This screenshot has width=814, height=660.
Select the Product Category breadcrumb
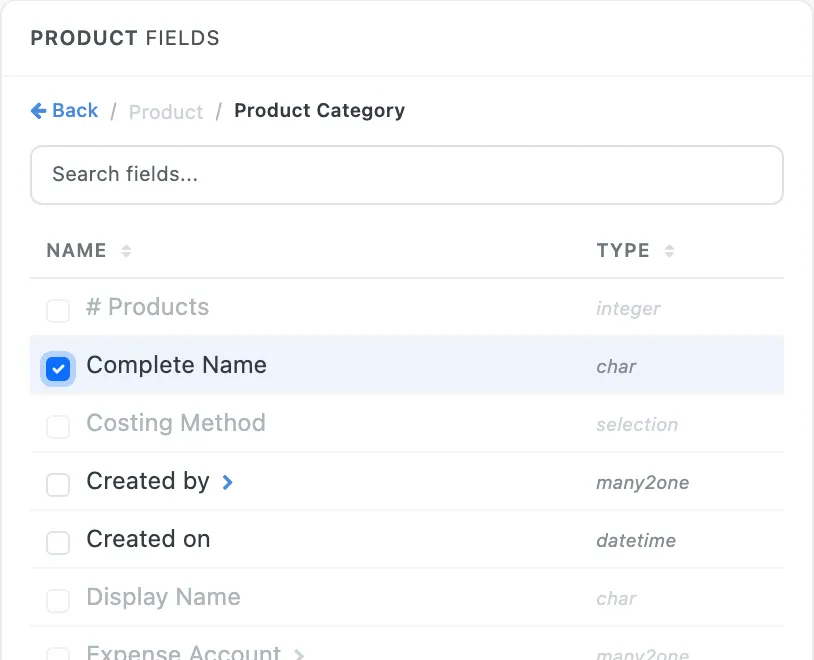[x=319, y=111]
